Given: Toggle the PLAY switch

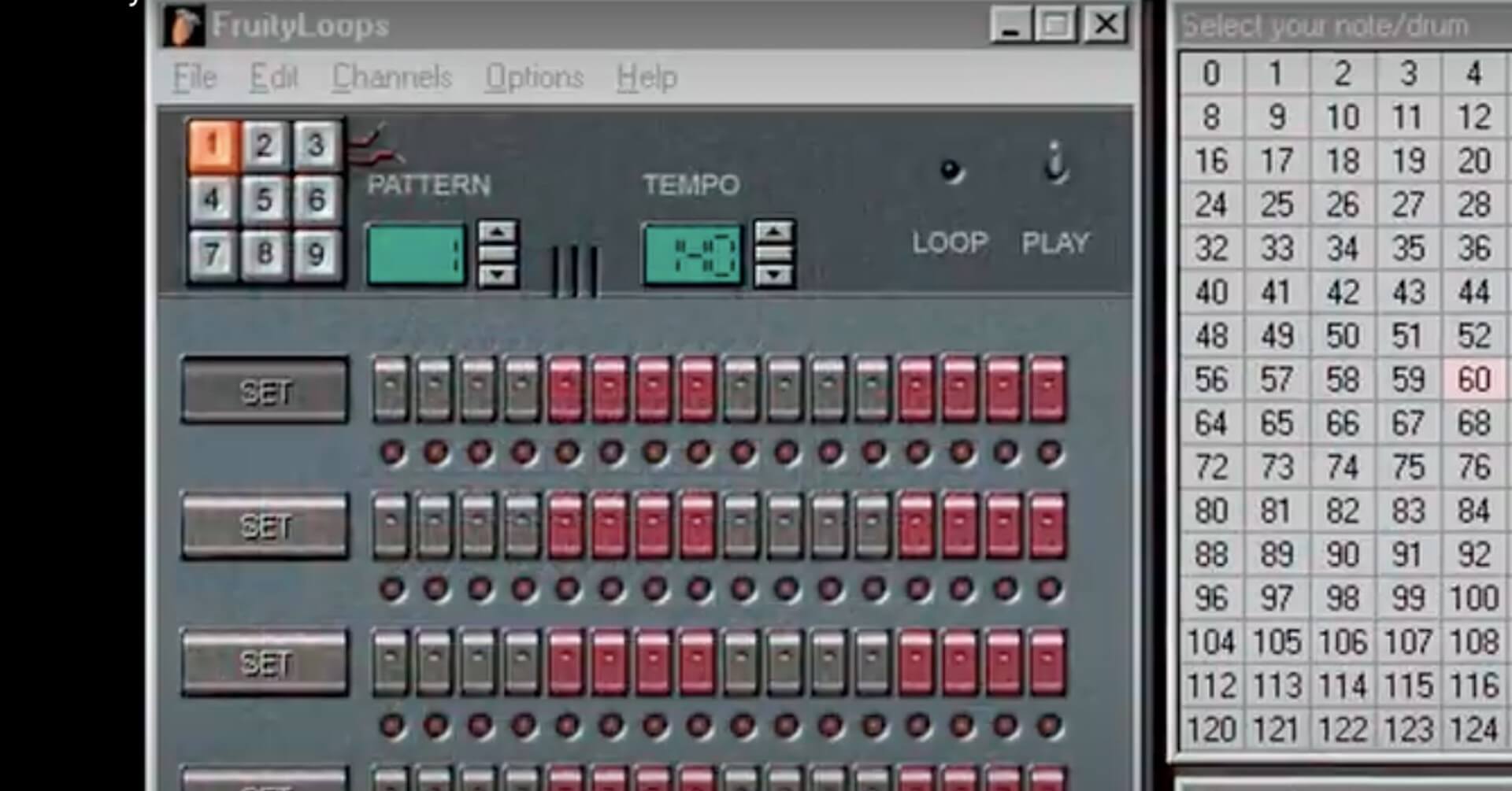Looking at the screenshot, I should coord(1055,164).
